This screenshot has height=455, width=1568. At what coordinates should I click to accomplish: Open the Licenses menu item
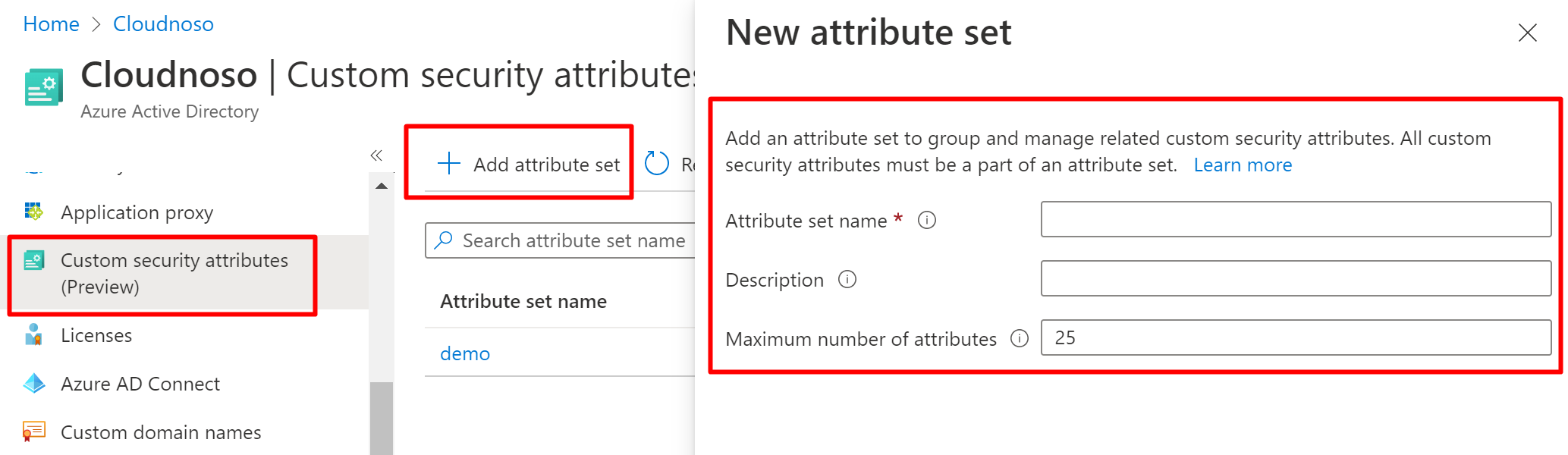point(96,335)
